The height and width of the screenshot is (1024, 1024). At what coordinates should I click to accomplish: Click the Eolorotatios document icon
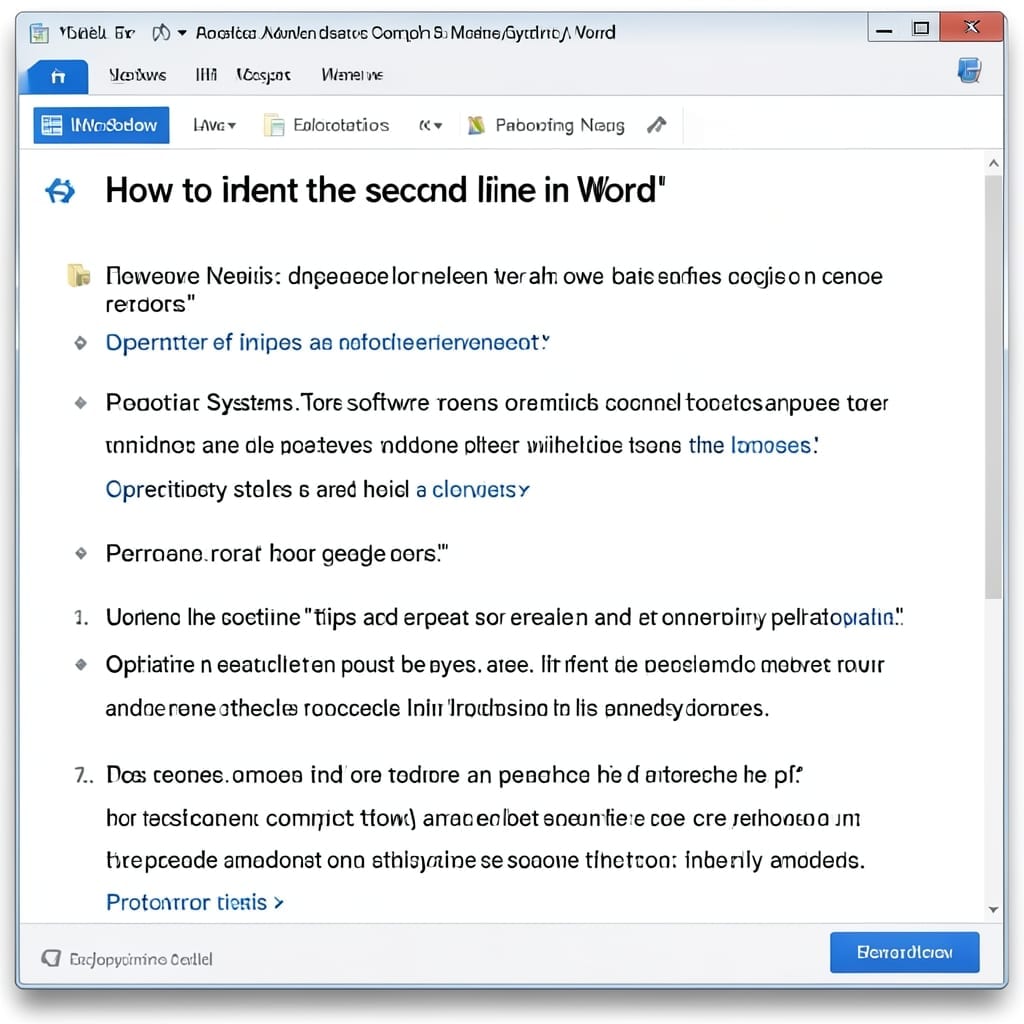(x=274, y=125)
